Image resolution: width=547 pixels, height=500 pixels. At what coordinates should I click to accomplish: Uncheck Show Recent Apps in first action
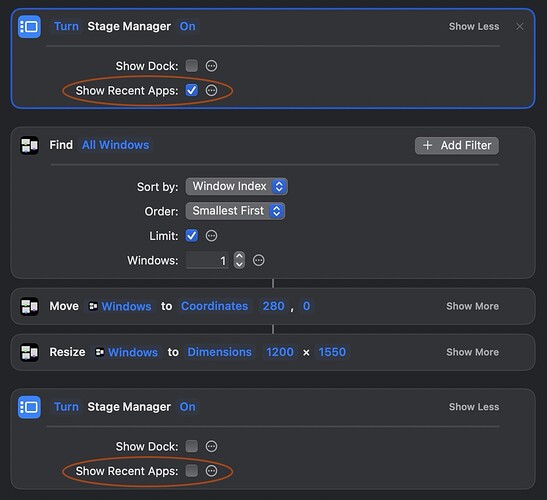(192, 90)
